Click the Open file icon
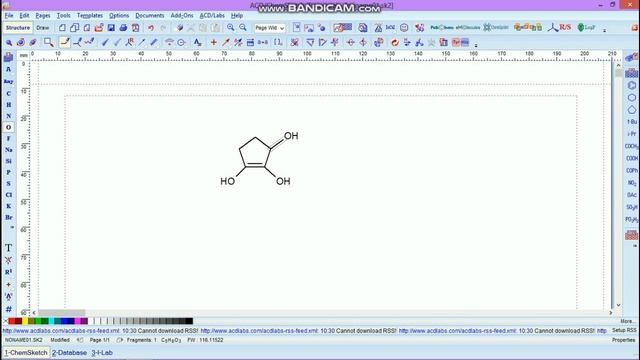640x360 pixels. pyautogui.click(x=99, y=28)
